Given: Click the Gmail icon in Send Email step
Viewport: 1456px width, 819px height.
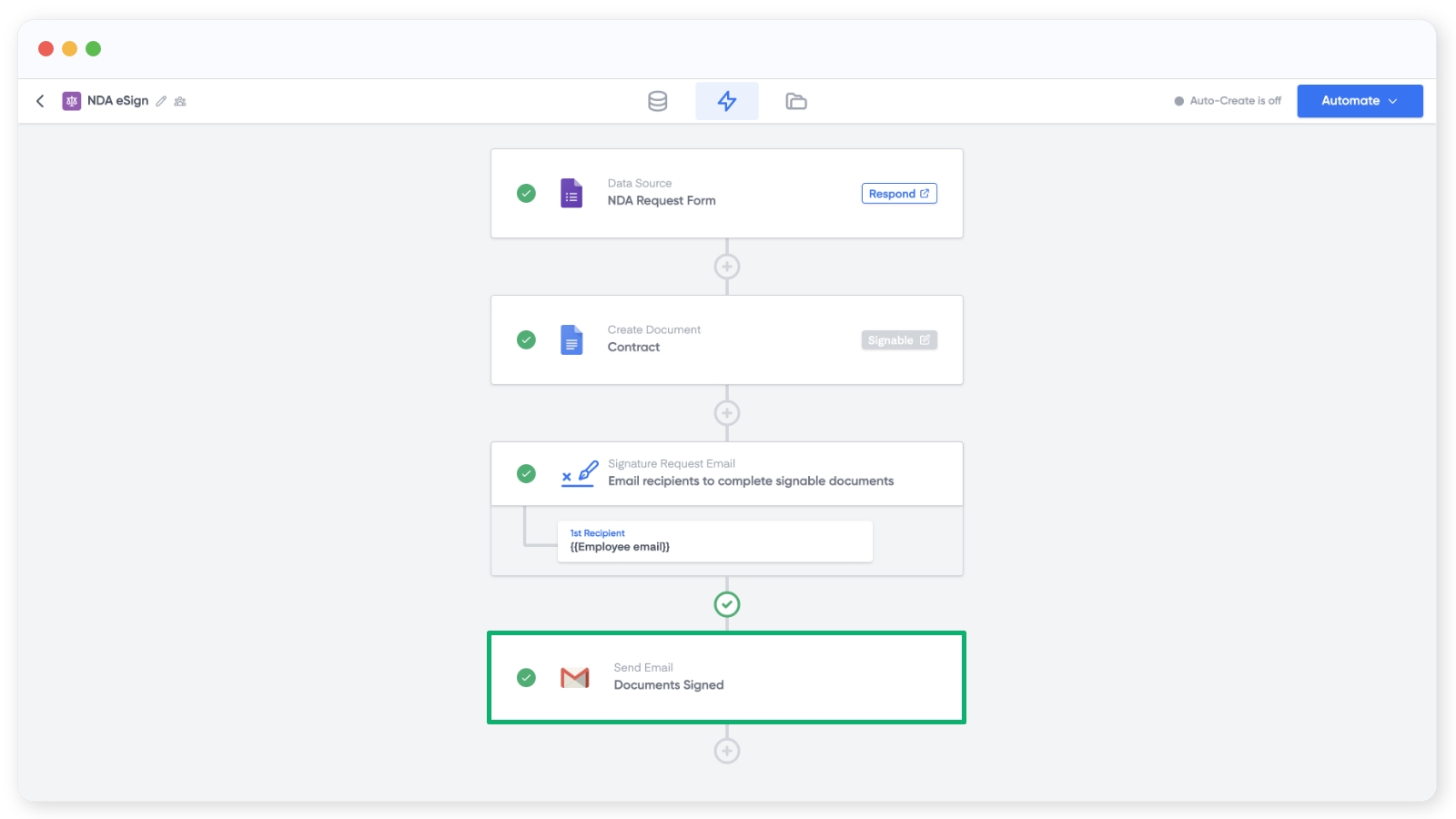Looking at the screenshot, I should point(574,678).
